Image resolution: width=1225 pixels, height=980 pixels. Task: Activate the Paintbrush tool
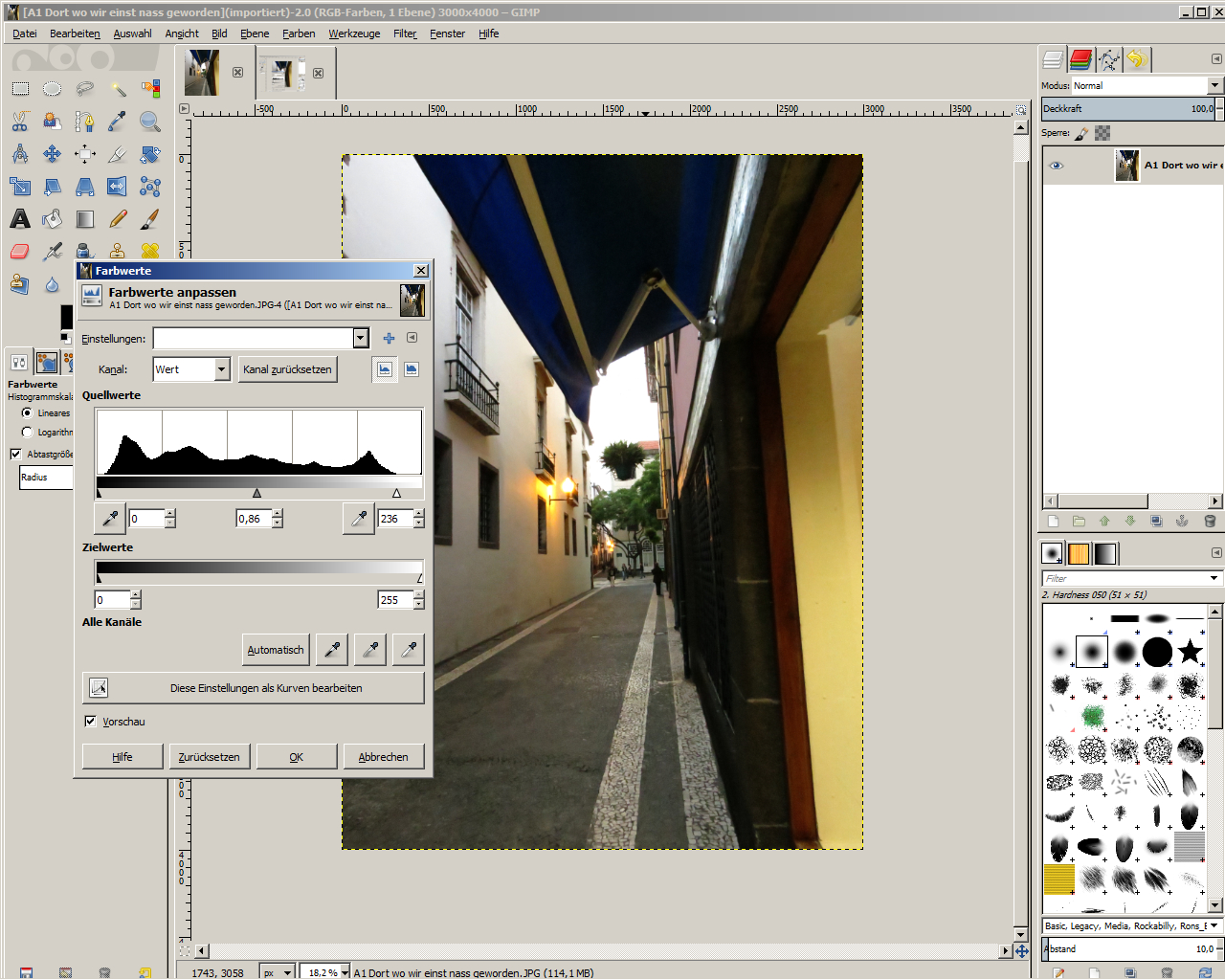coord(150,219)
